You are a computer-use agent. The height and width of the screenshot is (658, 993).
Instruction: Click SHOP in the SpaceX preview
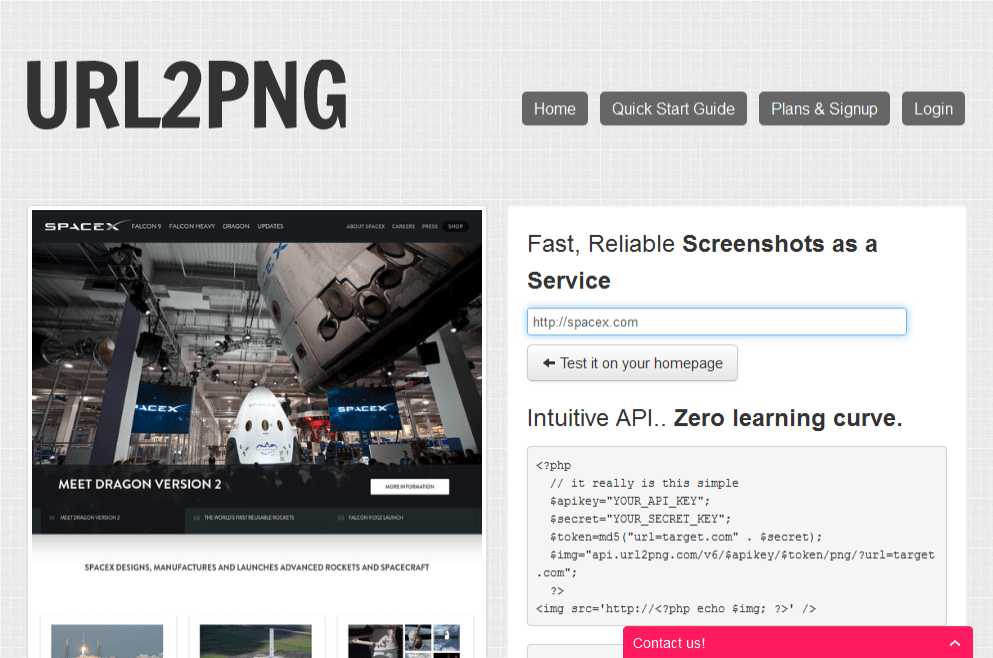455,226
